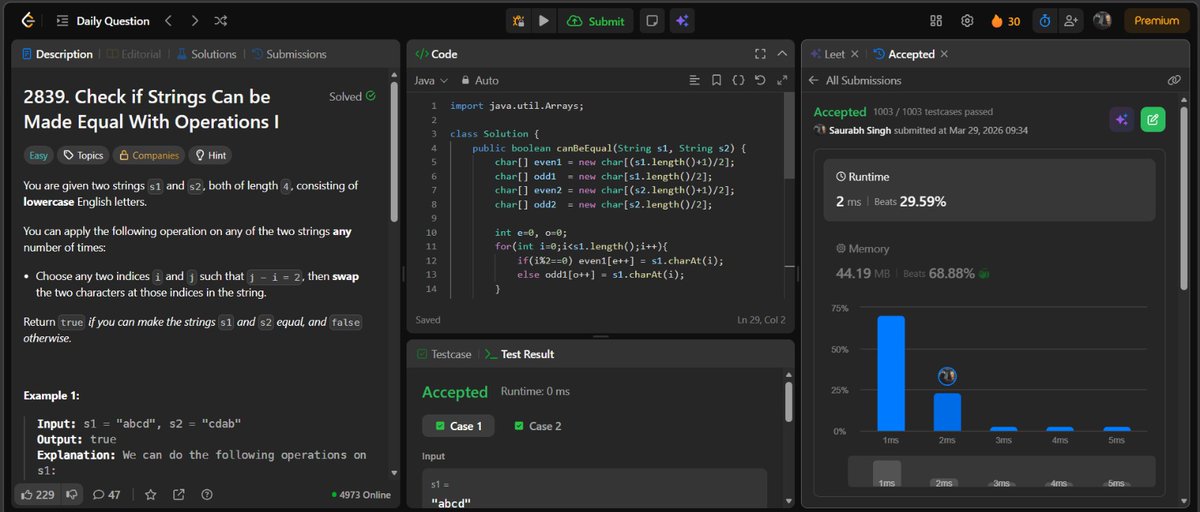Open the Java language dropdown

coord(431,80)
